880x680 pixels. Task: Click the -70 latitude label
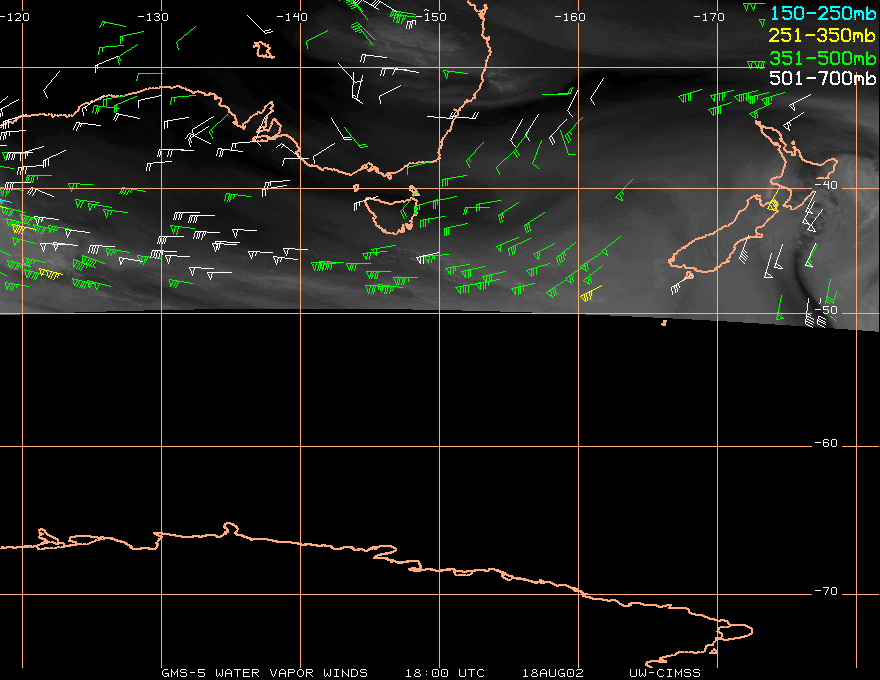(826, 591)
